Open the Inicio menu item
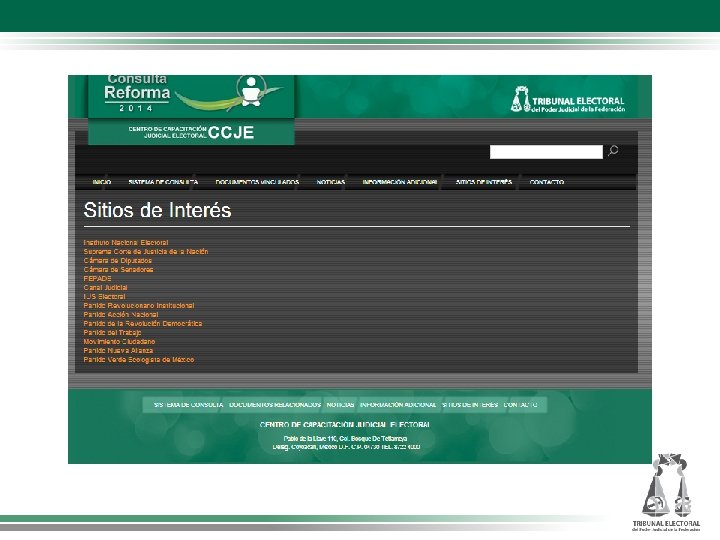 [101, 182]
